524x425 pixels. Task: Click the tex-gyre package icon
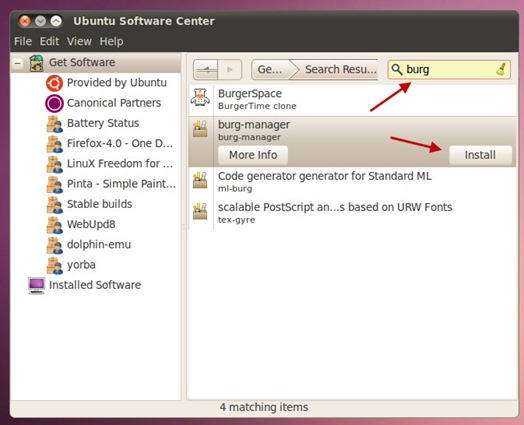200,211
